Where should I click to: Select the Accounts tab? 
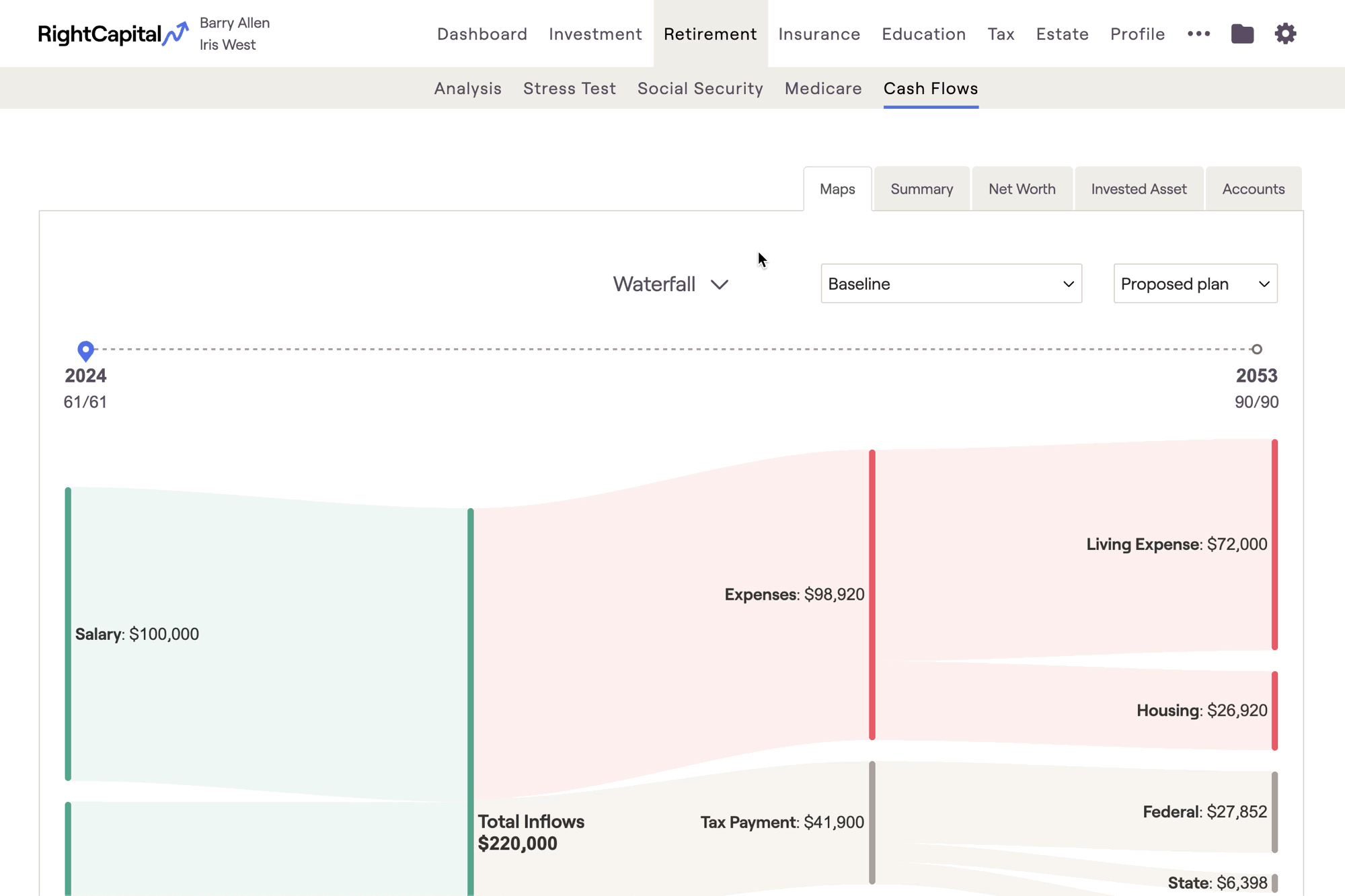pos(1253,189)
